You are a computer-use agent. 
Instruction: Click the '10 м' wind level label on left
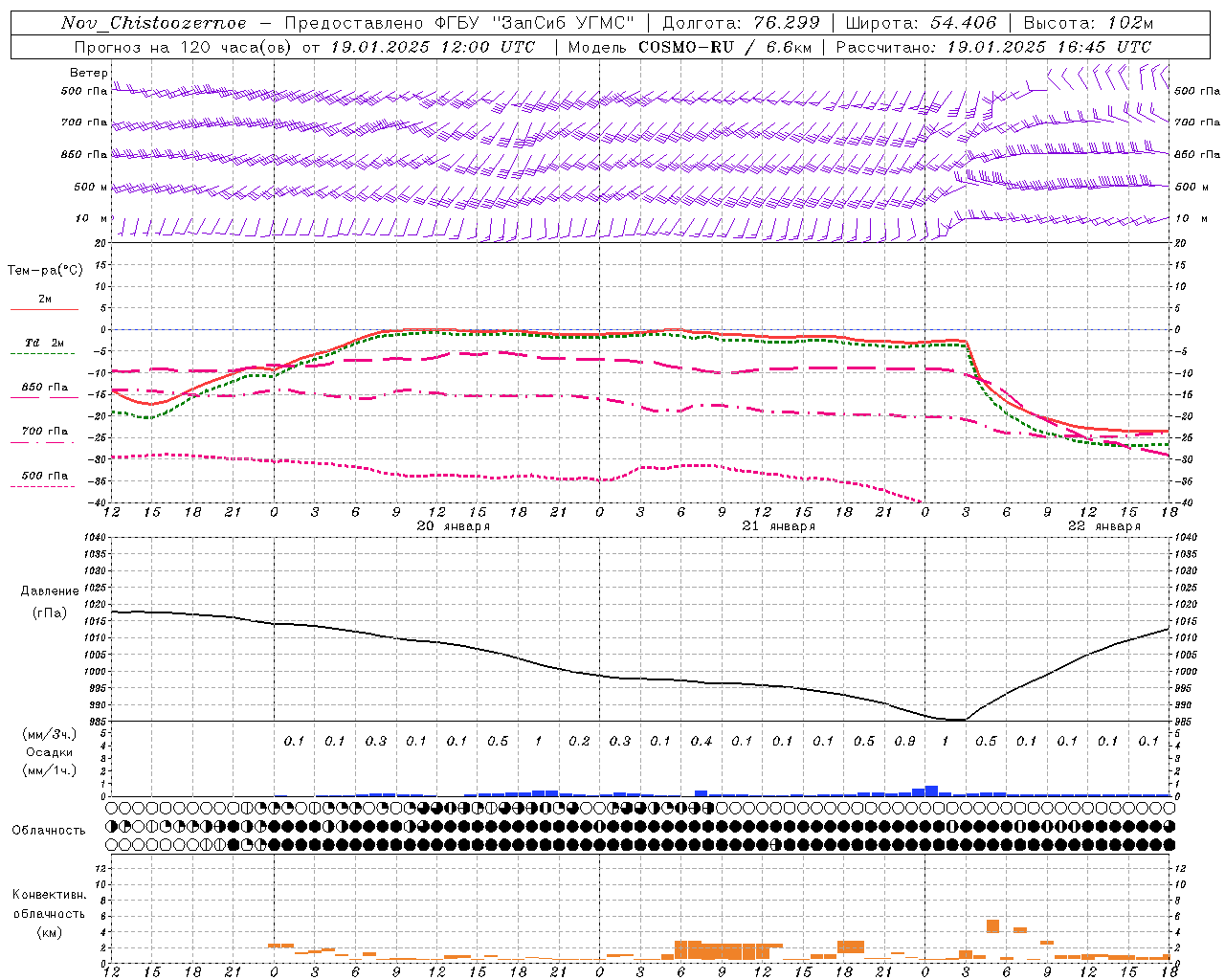92,218
